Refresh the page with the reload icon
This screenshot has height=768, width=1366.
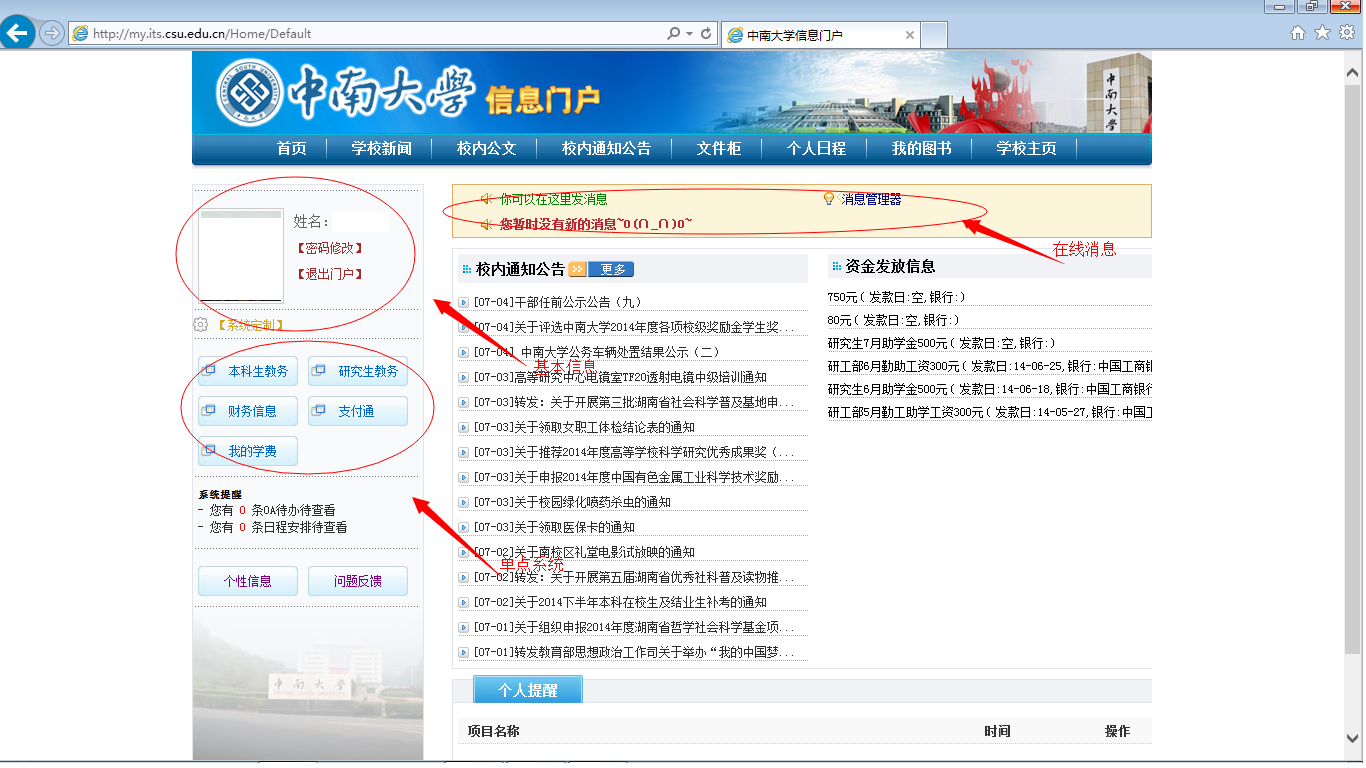tap(706, 33)
